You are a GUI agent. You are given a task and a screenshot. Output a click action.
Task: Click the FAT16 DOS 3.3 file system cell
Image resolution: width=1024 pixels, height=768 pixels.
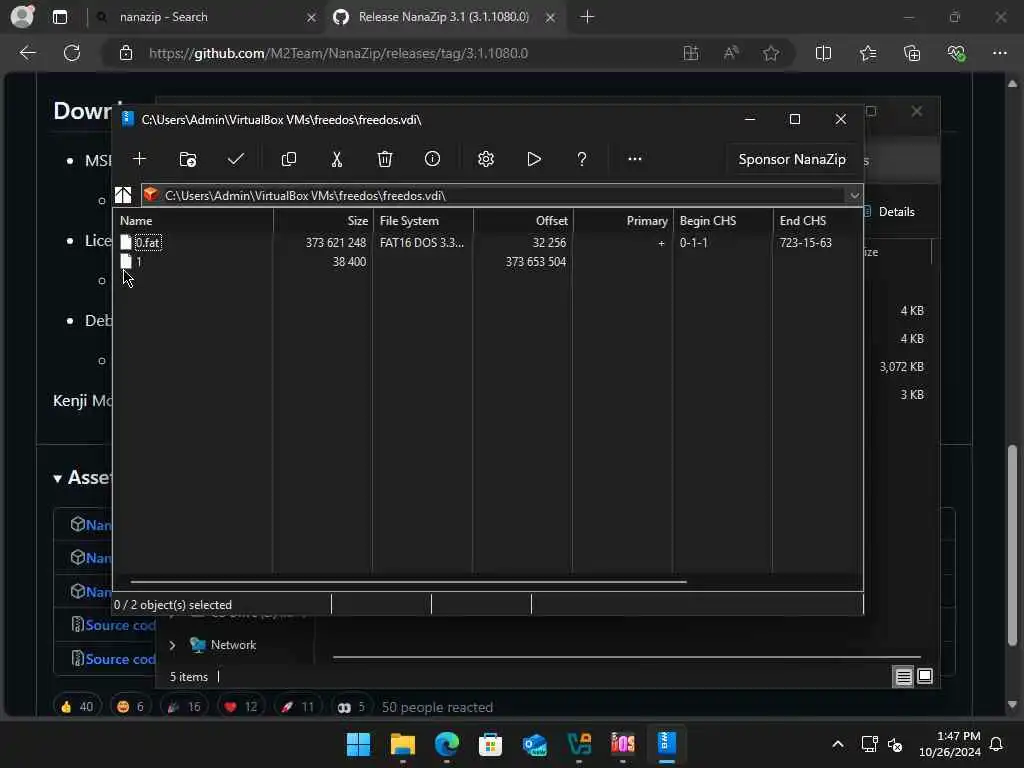422,242
